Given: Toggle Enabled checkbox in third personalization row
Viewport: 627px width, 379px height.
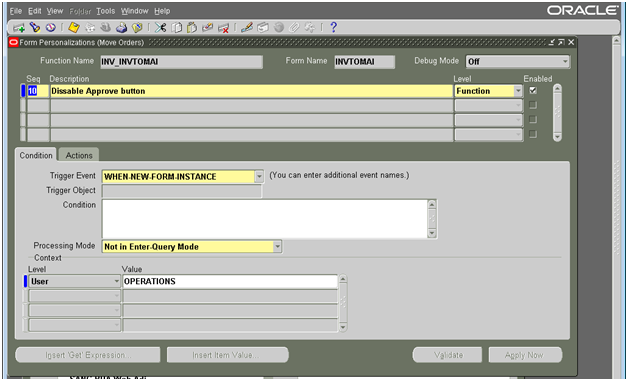Looking at the screenshot, I should (x=533, y=120).
